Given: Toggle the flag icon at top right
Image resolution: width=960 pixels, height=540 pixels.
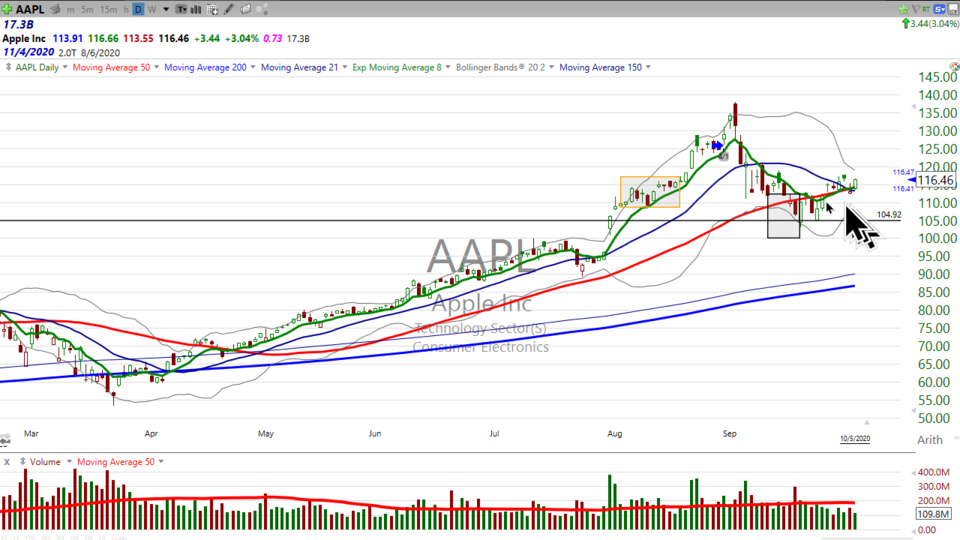Looking at the screenshot, I should 917,9.
